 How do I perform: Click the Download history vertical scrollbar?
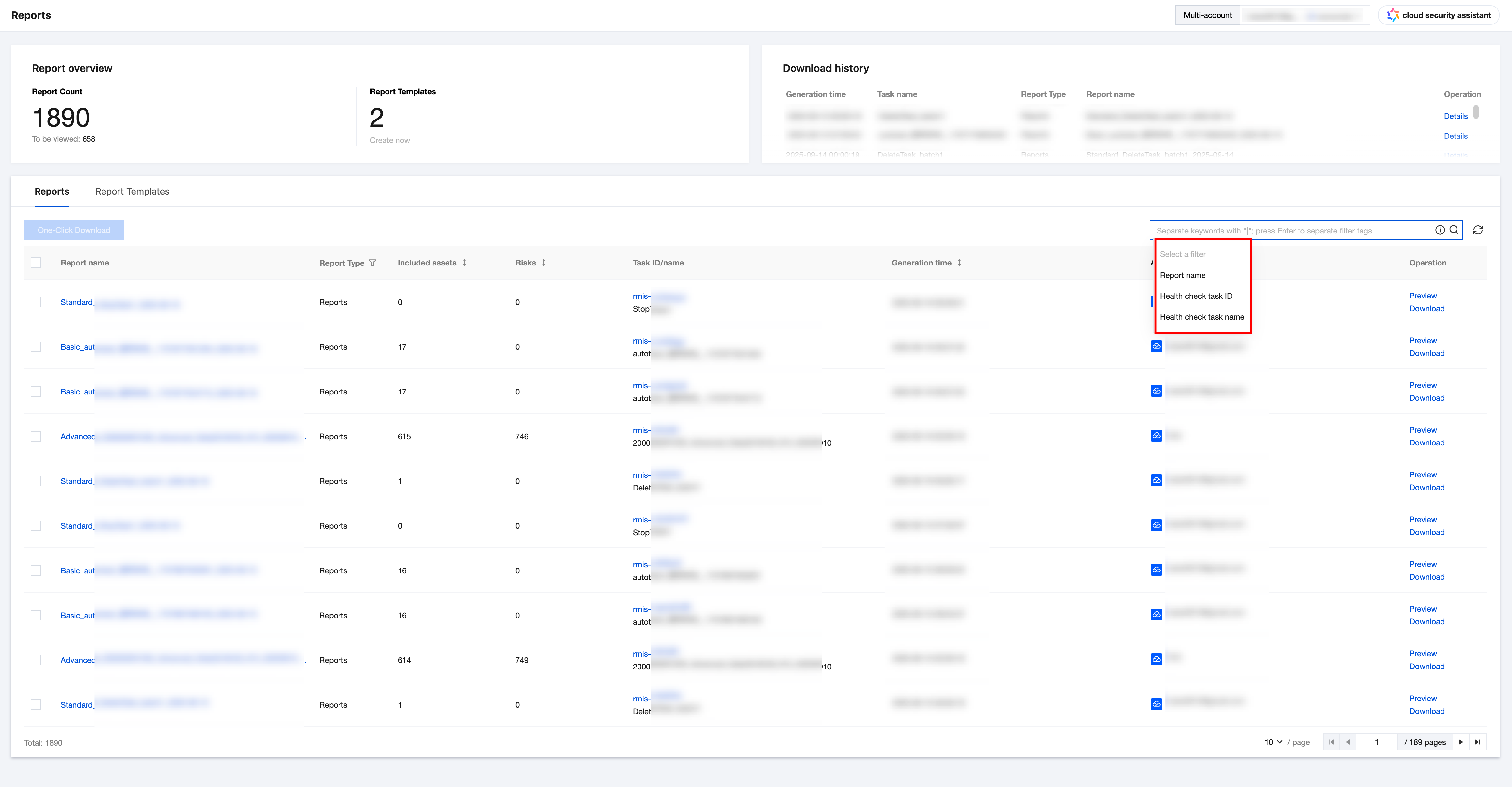[x=1476, y=112]
